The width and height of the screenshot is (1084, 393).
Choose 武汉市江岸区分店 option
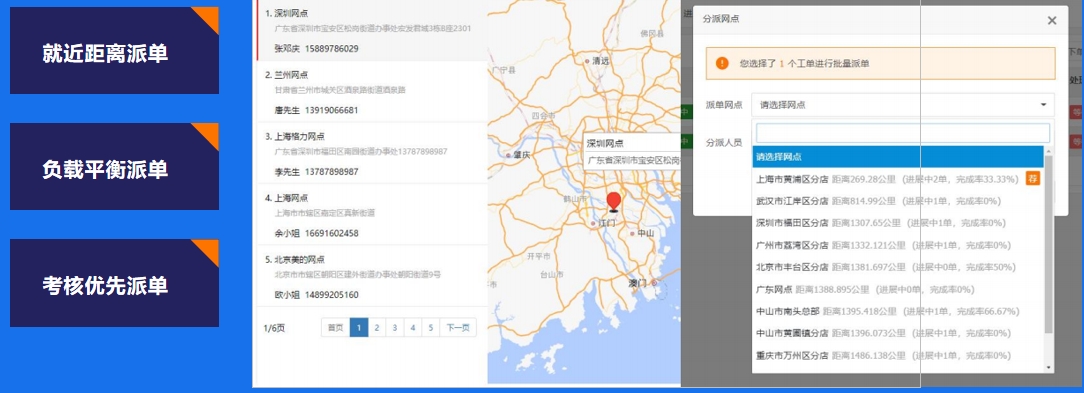[x=898, y=201]
